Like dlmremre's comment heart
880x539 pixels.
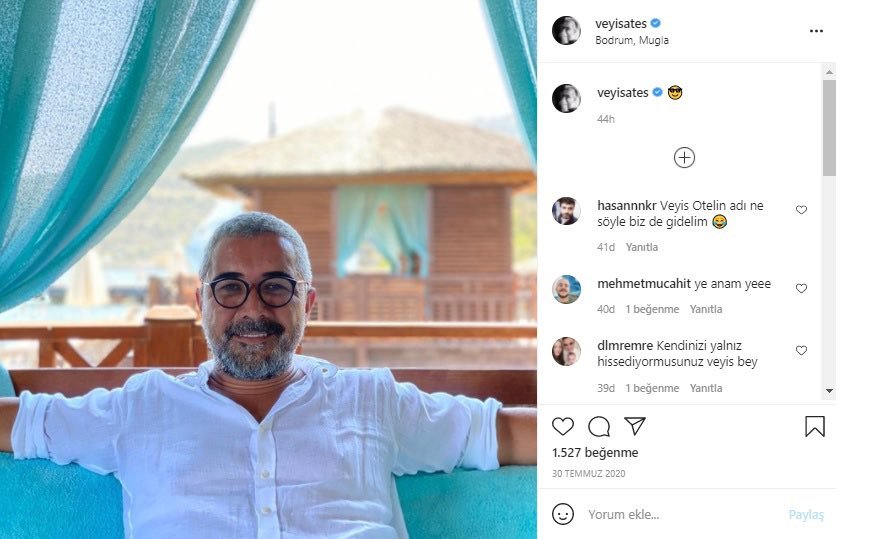(801, 350)
